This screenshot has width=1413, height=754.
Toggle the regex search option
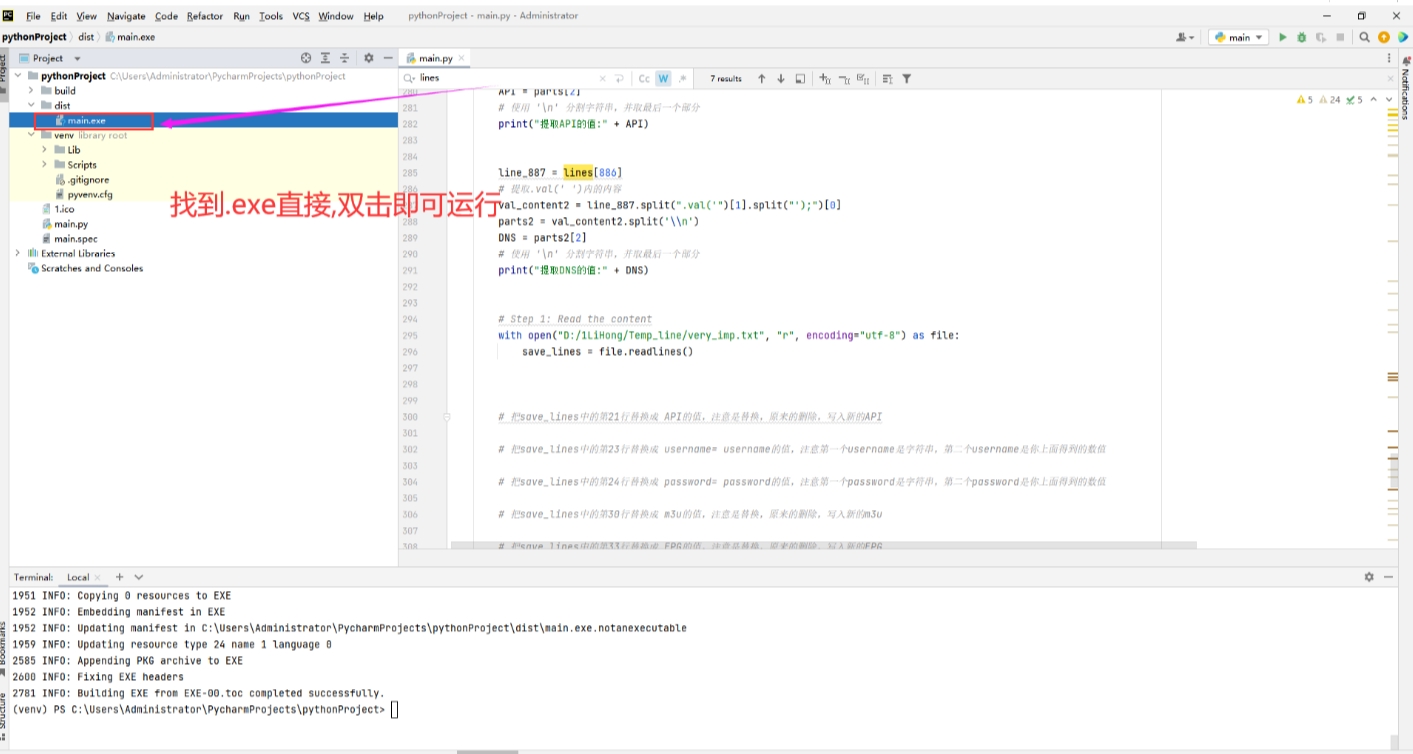(682, 78)
